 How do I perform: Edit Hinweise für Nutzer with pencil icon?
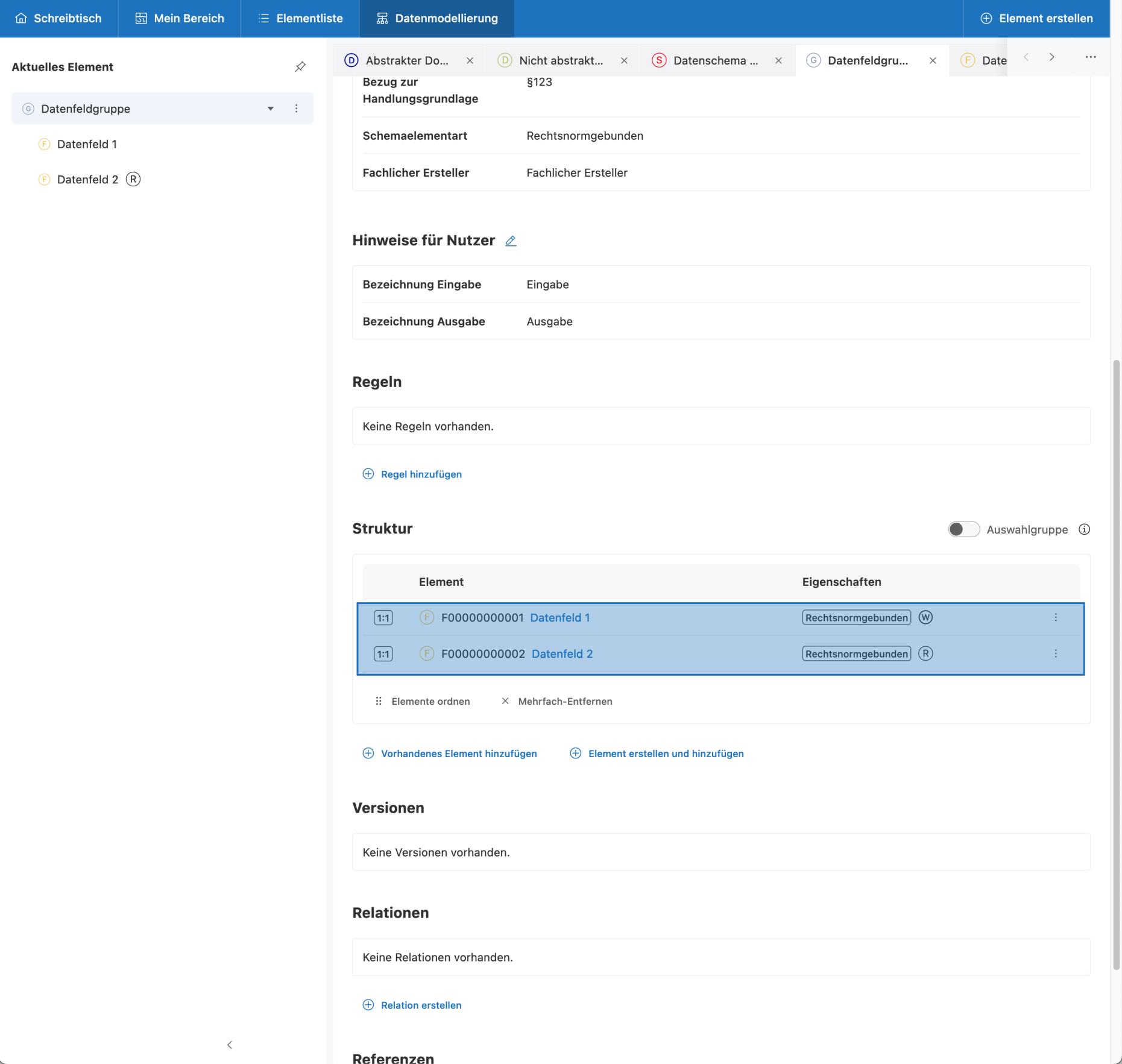pyautogui.click(x=511, y=241)
